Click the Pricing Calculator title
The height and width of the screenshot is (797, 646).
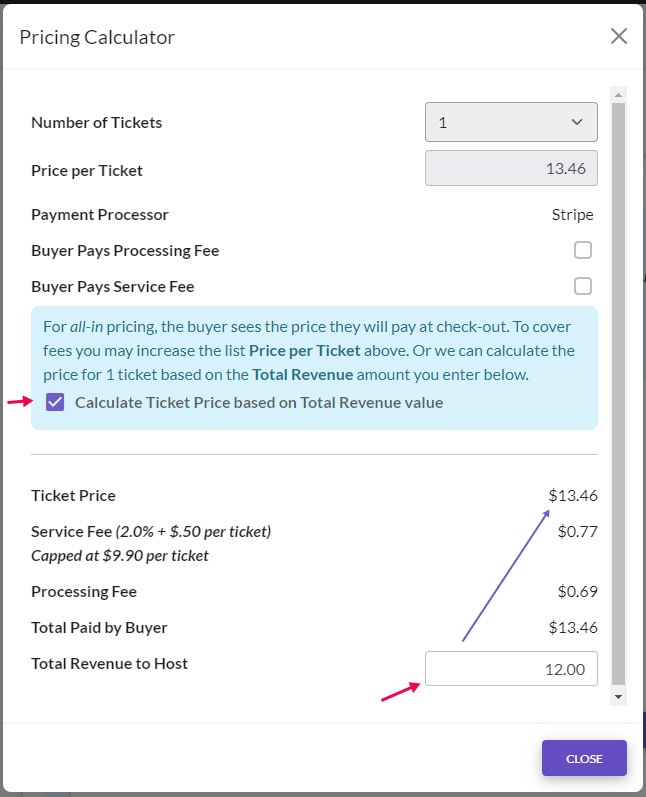click(x=97, y=37)
